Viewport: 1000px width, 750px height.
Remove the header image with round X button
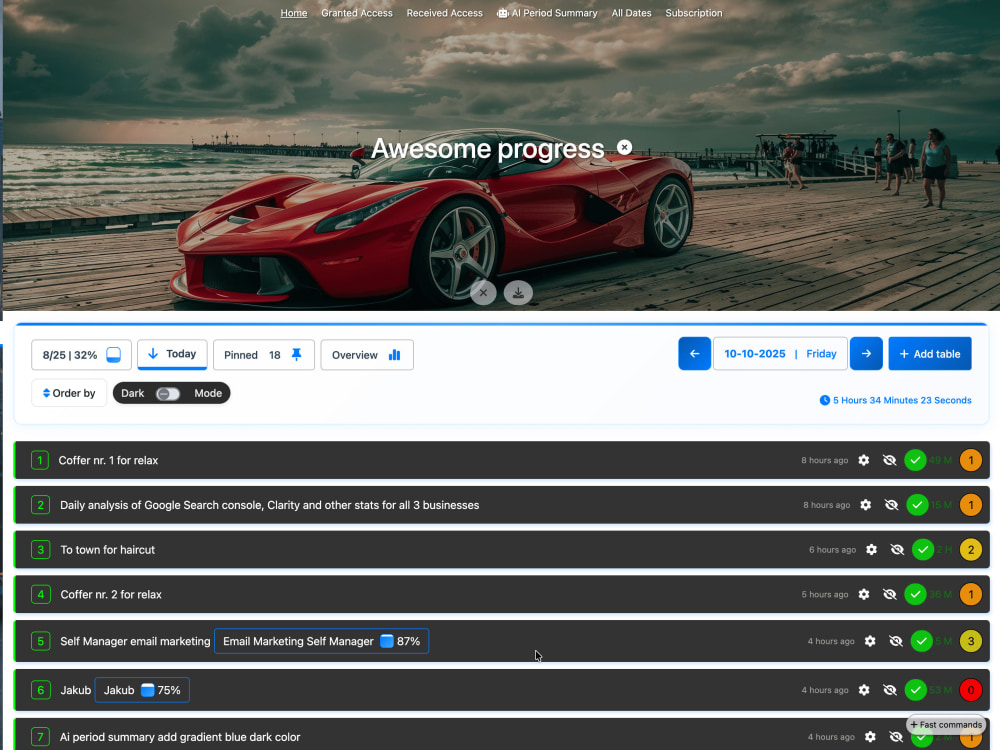[483, 293]
